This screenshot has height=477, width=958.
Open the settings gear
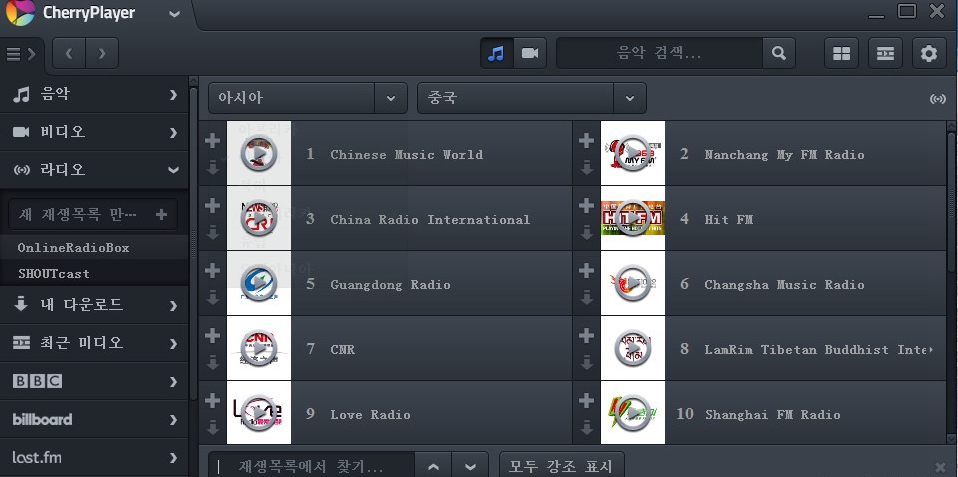pyautogui.click(x=929, y=53)
